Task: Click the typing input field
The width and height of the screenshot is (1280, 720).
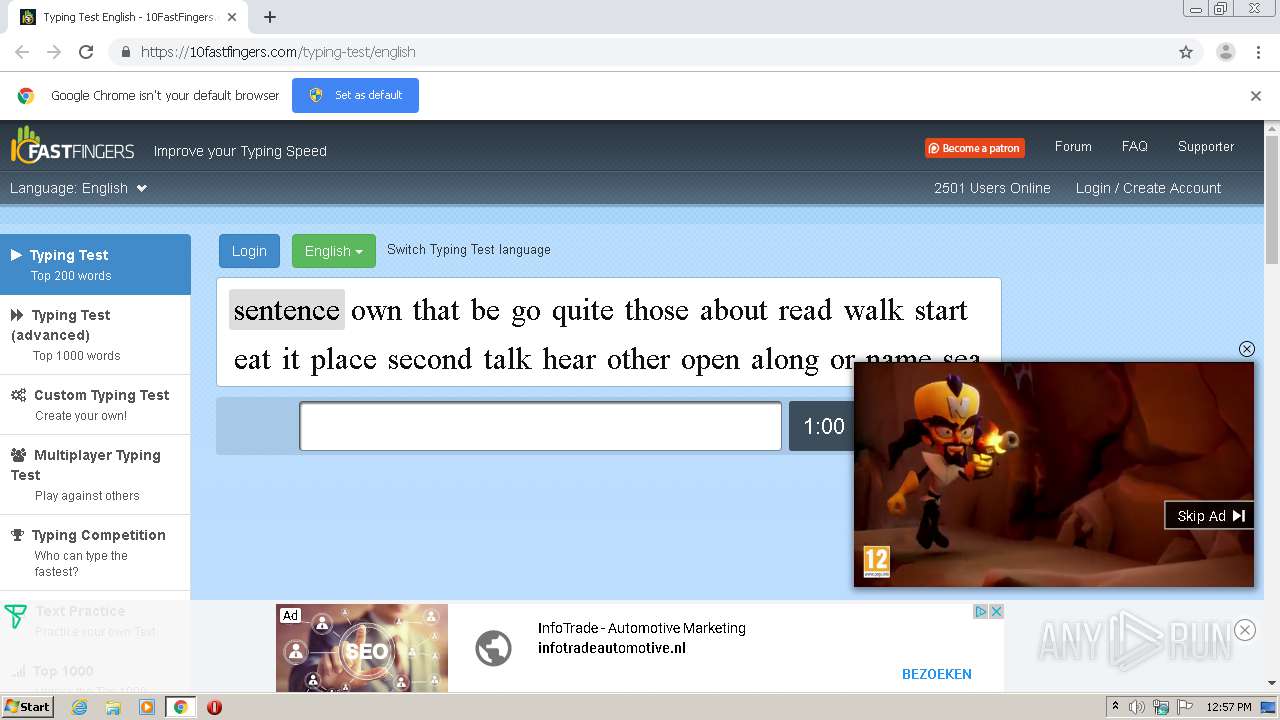Action: [x=540, y=426]
